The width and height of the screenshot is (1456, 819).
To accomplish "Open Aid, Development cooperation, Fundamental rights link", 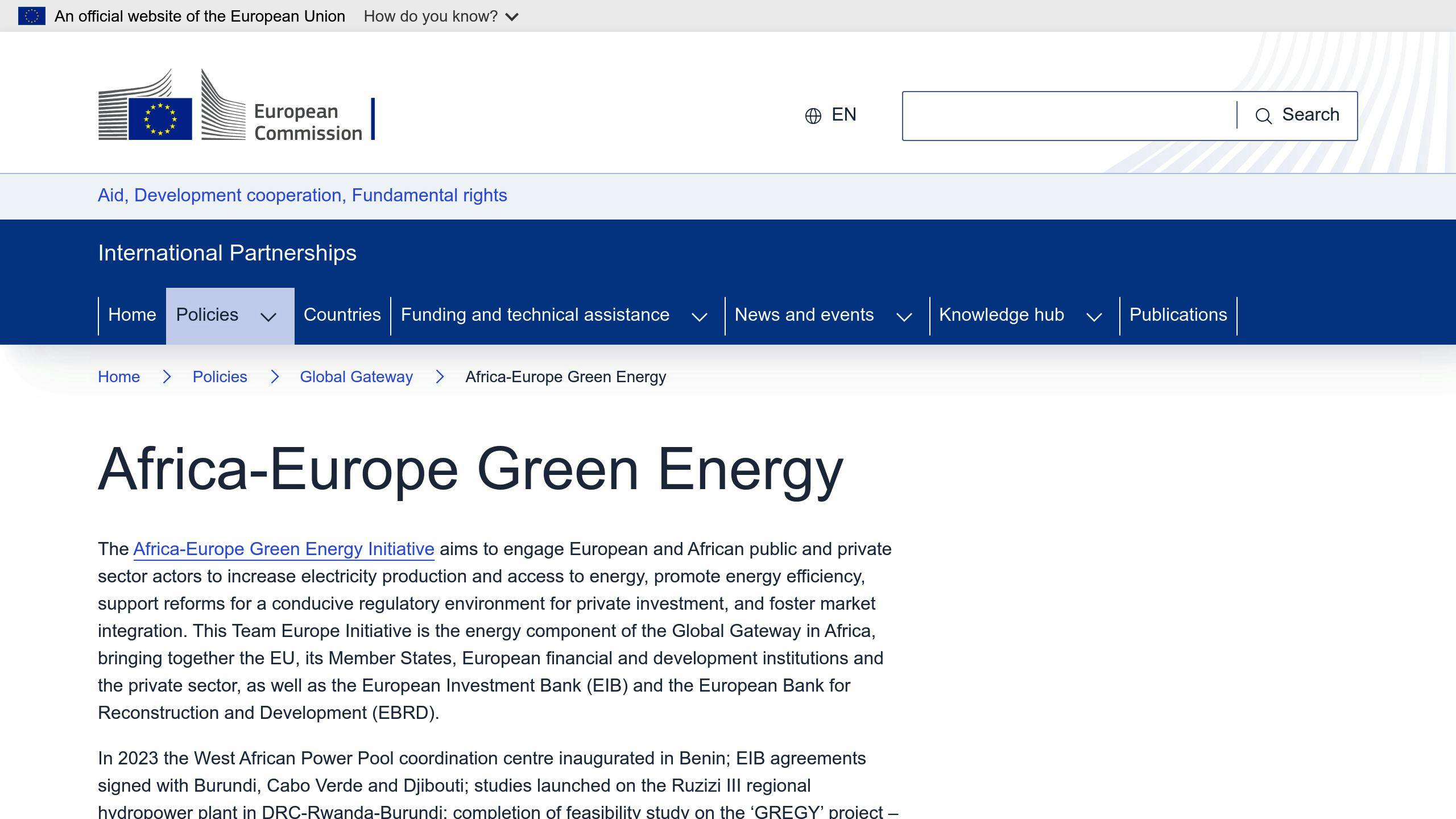I will pos(303,195).
